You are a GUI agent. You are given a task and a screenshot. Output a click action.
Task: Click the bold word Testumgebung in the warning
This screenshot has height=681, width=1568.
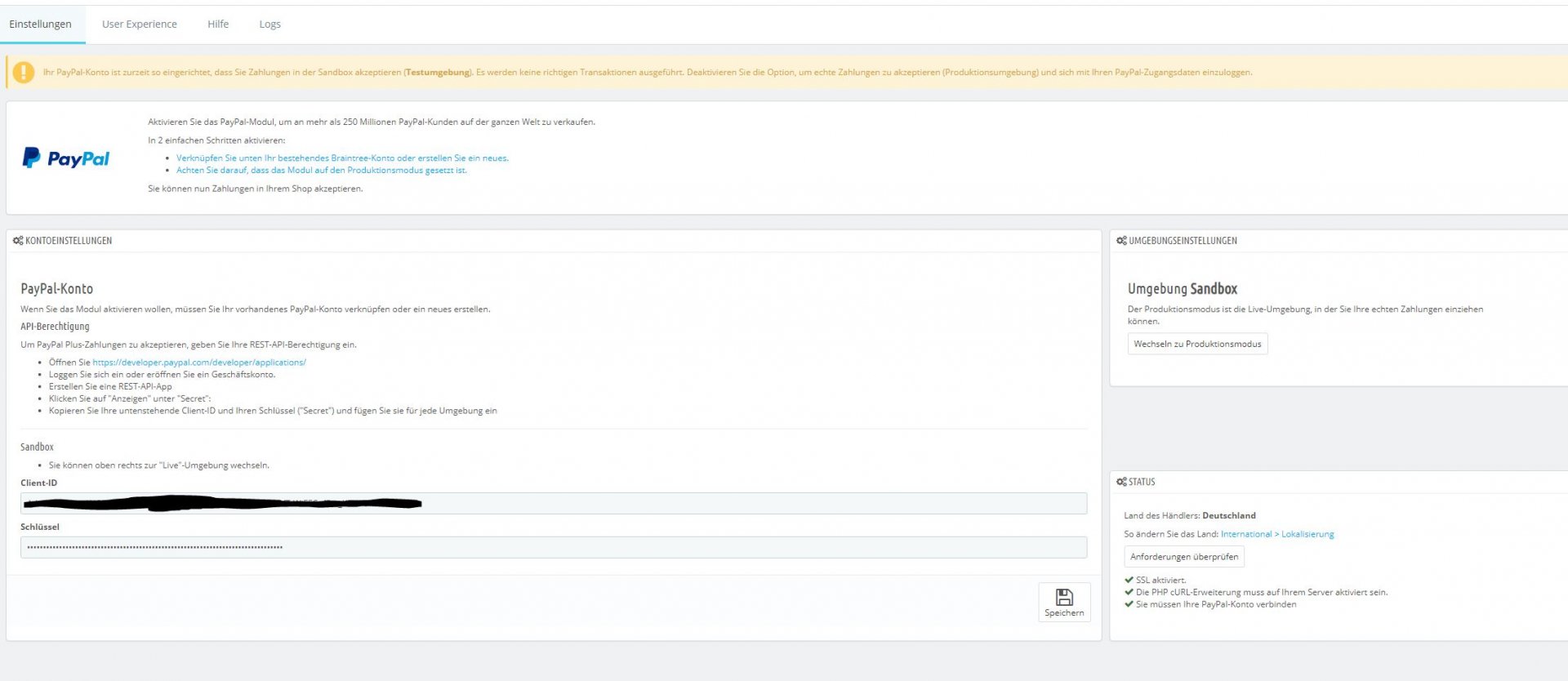[438, 72]
